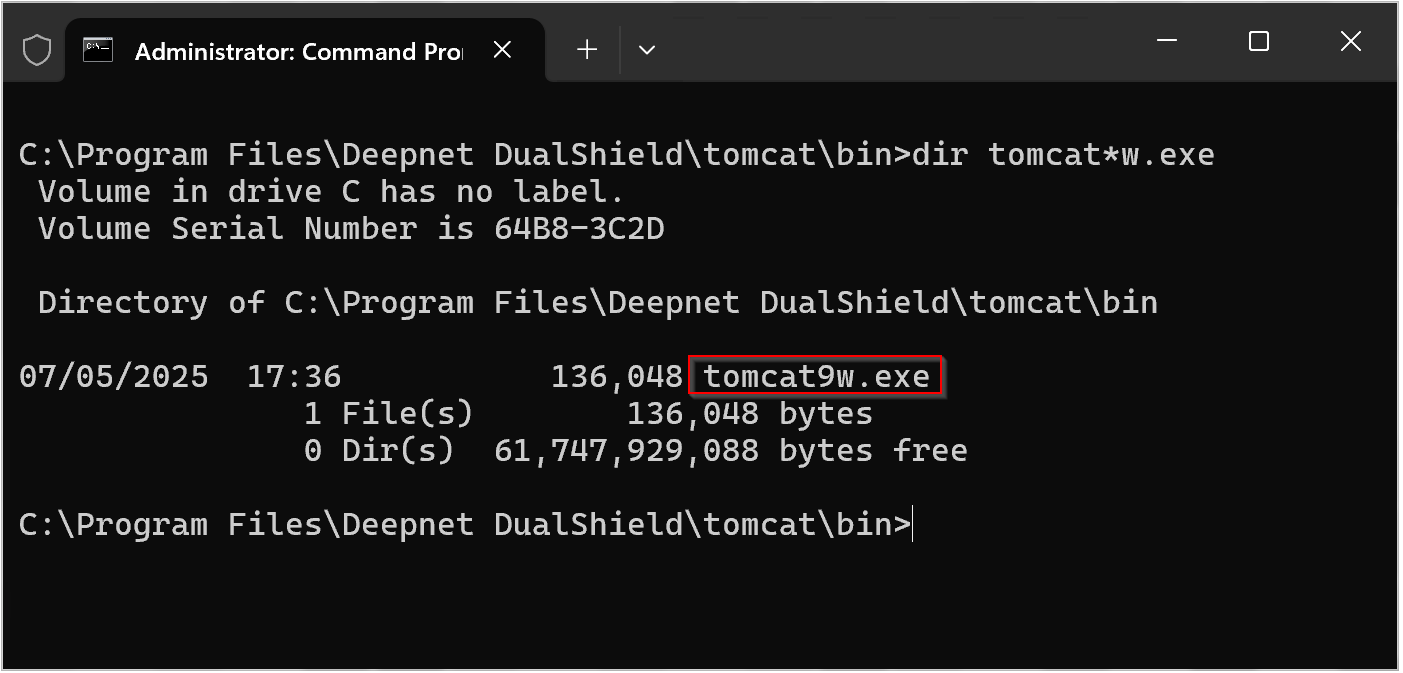The image size is (1403, 673).
Task: Click the cursor at the last prompt line
Action: tap(912, 524)
